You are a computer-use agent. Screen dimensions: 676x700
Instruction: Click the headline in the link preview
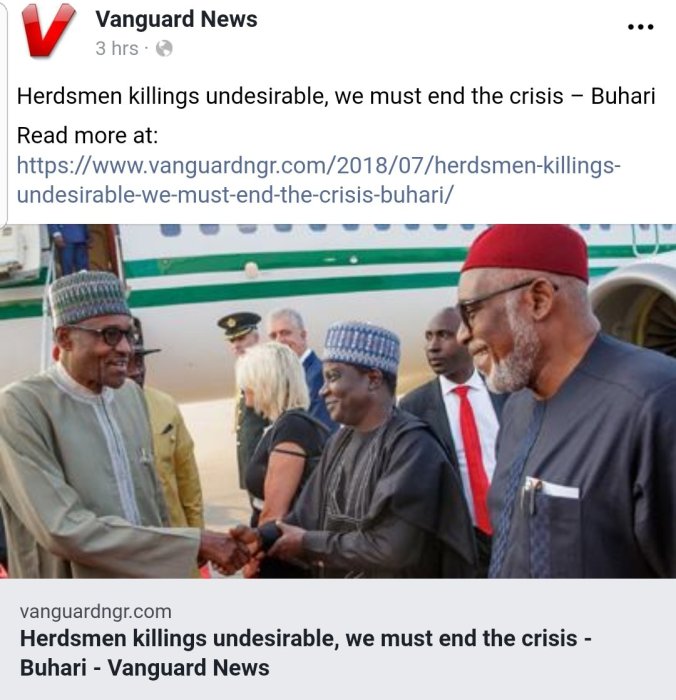[x=305, y=652]
